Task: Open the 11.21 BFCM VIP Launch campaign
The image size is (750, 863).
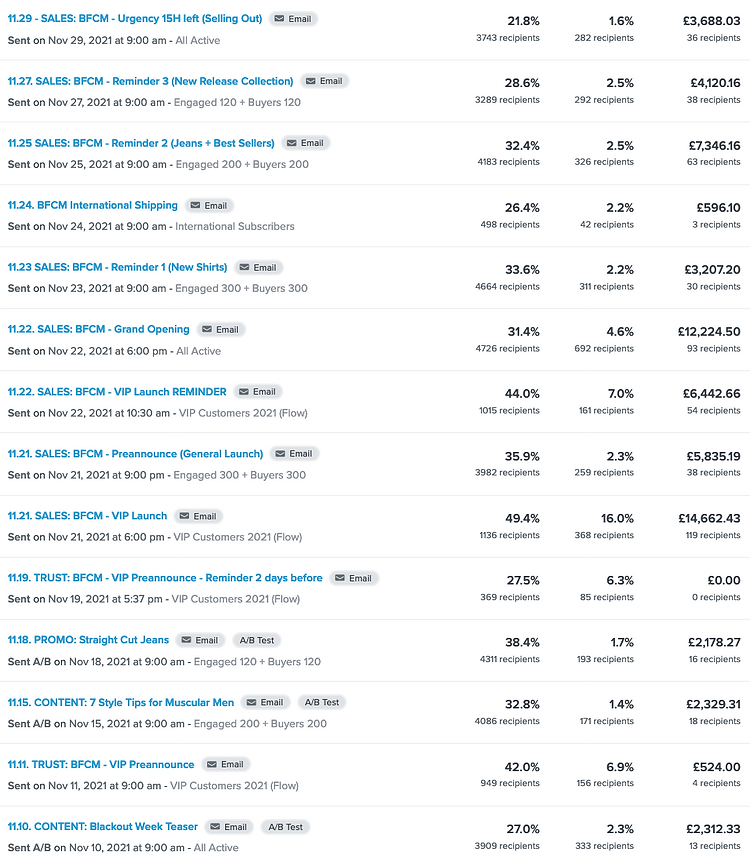Action: tap(87, 516)
